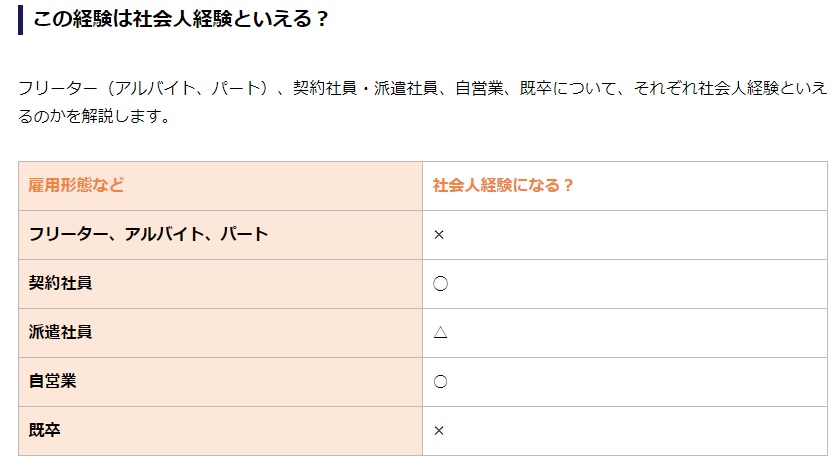This screenshot has width=839, height=465.
Task: Select the 既卒 row label in table
Action: tap(45, 431)
